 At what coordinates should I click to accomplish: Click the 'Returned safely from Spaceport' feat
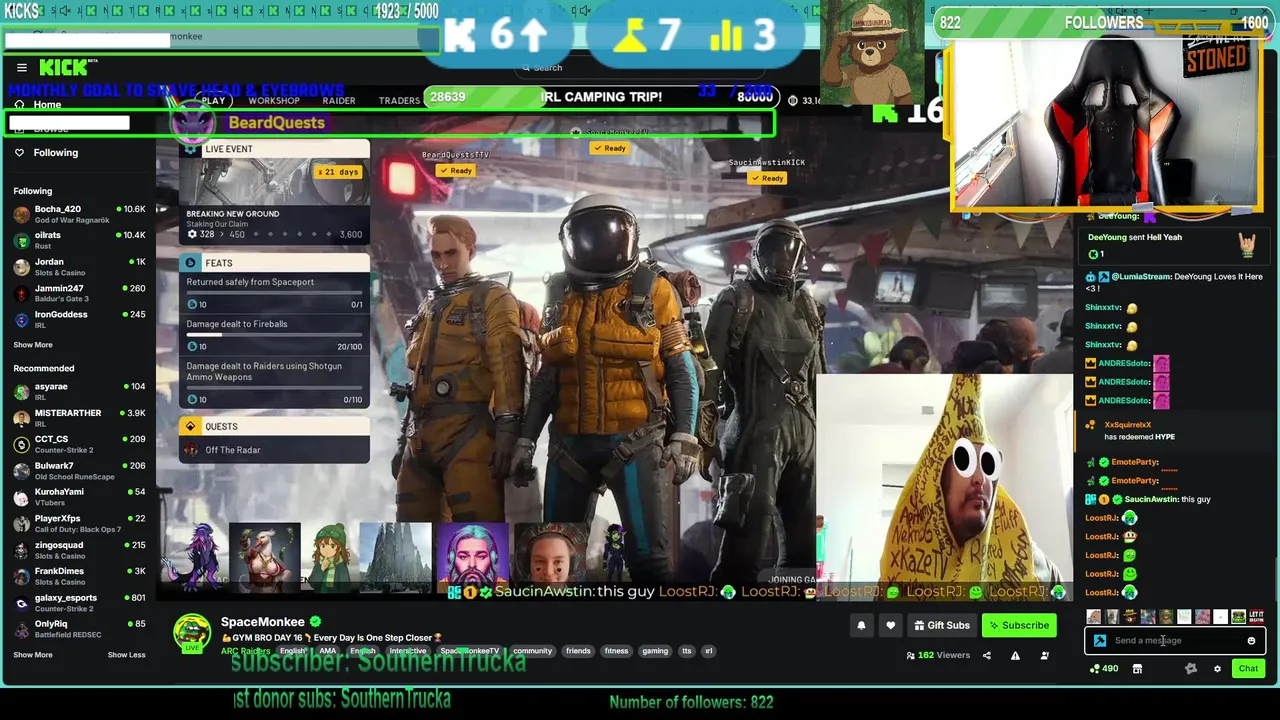tap(274, 293)
